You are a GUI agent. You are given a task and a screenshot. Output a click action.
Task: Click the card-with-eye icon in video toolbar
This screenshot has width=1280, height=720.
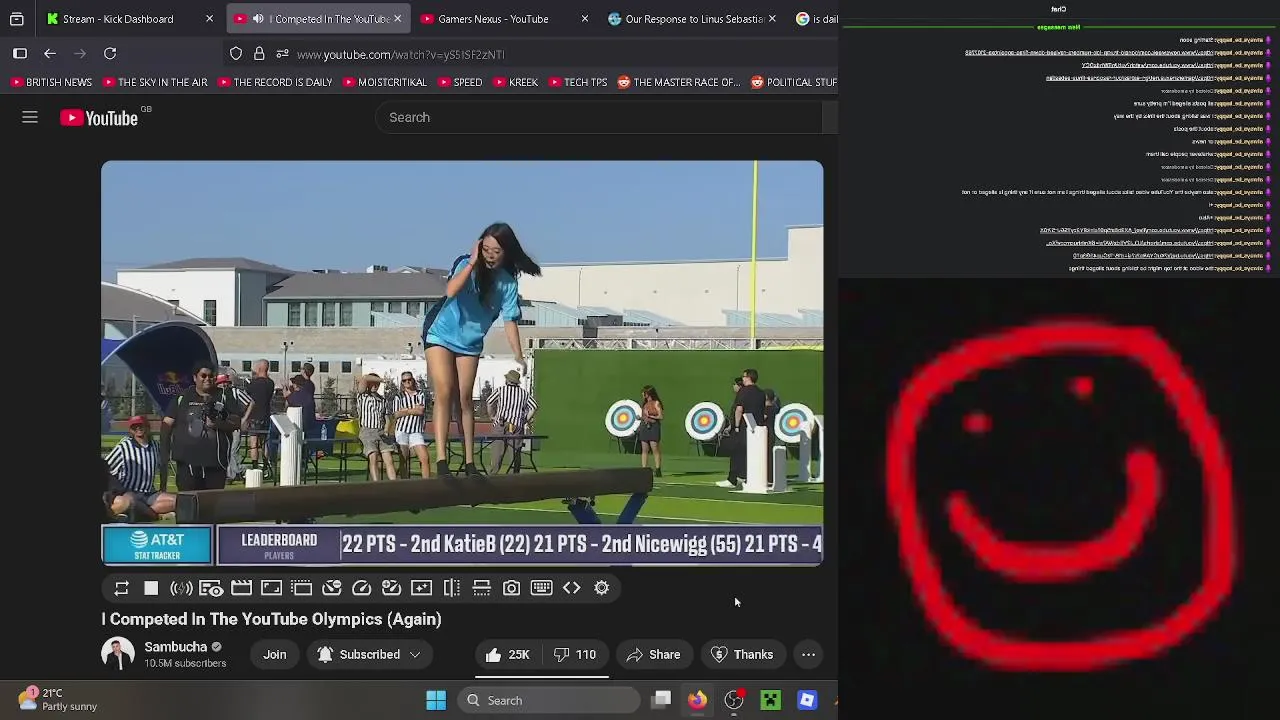click(x=211, y=588)
